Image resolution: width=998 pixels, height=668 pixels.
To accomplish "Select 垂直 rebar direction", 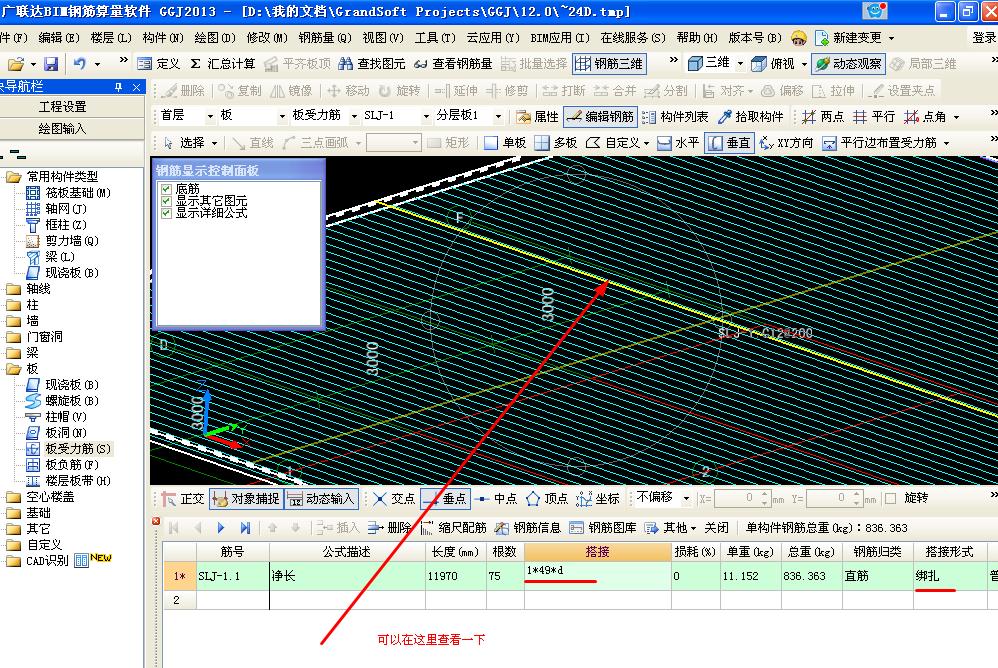I will (x=729, y=143).
